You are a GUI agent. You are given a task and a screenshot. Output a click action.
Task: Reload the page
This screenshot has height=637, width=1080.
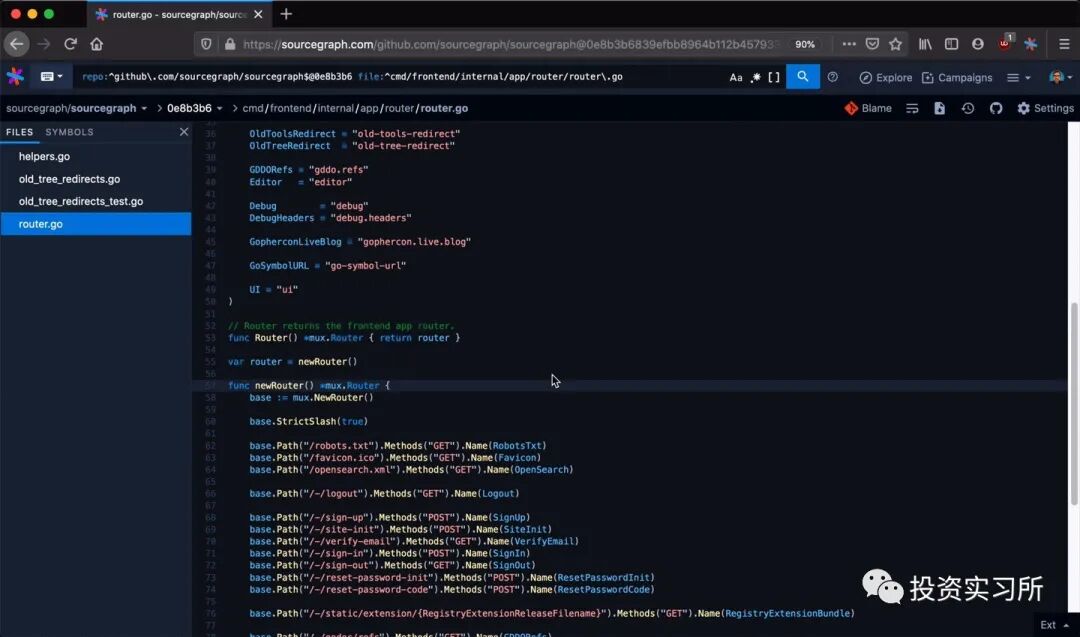pos(70,44)
